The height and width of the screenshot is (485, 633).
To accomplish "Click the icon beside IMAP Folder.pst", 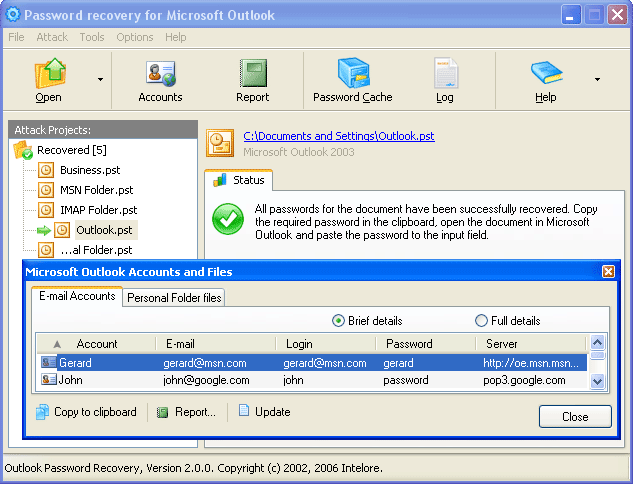I will (46, 210).
